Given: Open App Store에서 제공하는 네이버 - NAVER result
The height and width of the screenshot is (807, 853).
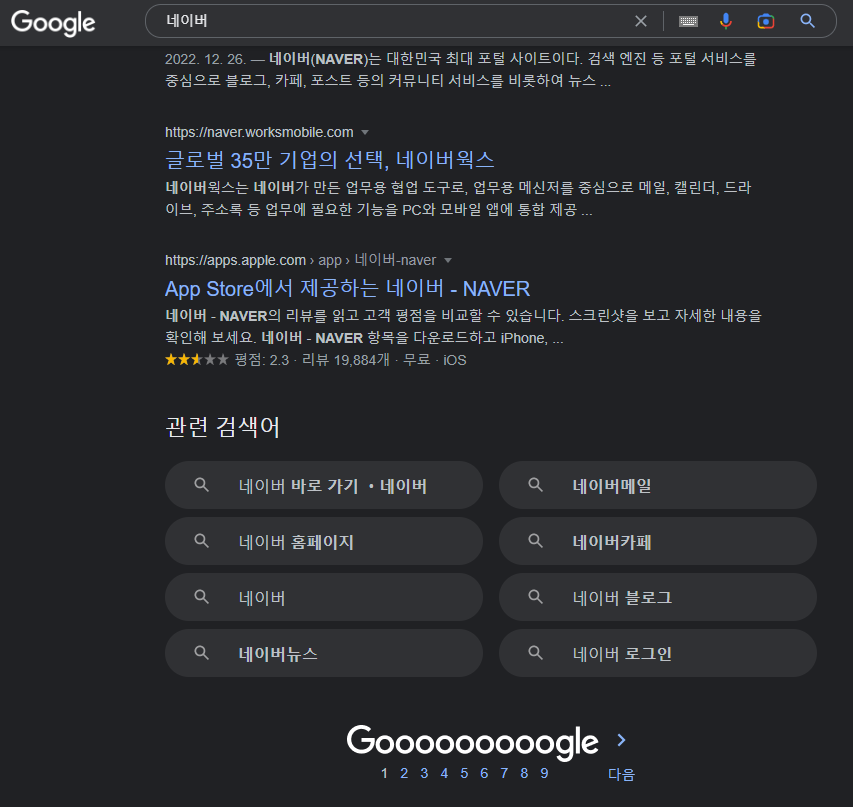Looking at the screenshot, I should (x=347, y=288).
